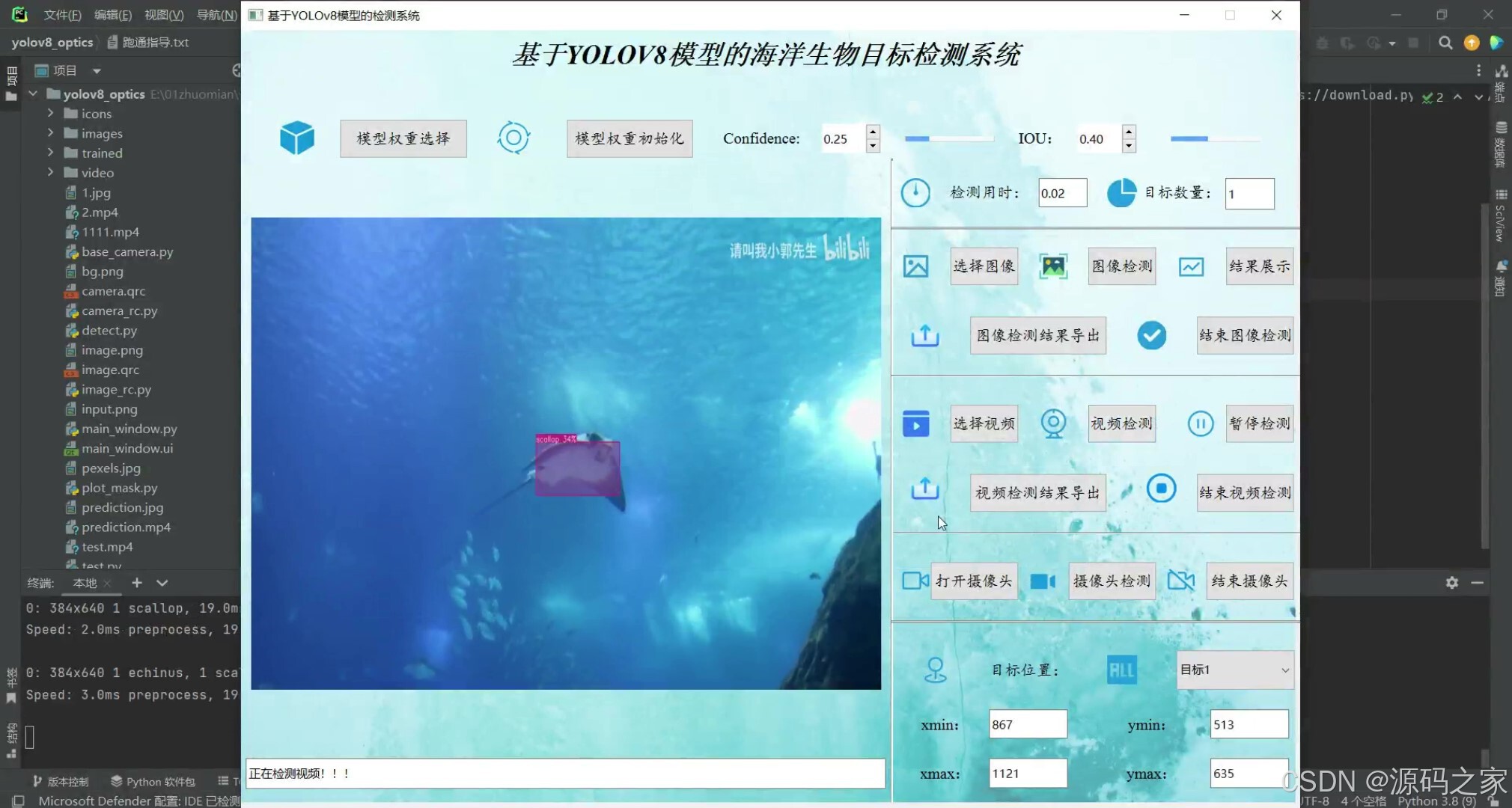Click the IOU slider track

[x=1214, y=138]
